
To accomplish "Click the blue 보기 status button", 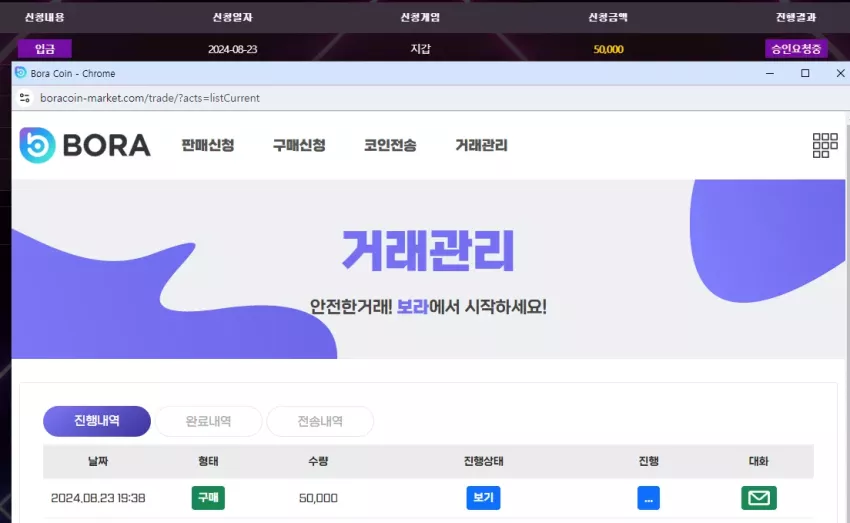I will point(483,498).
